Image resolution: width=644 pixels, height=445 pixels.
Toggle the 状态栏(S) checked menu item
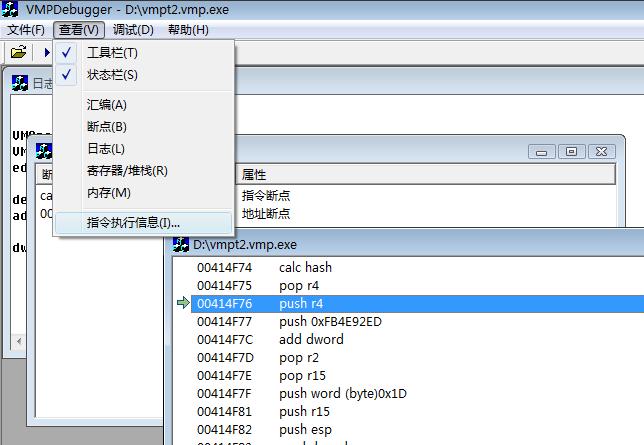(144, 75)
